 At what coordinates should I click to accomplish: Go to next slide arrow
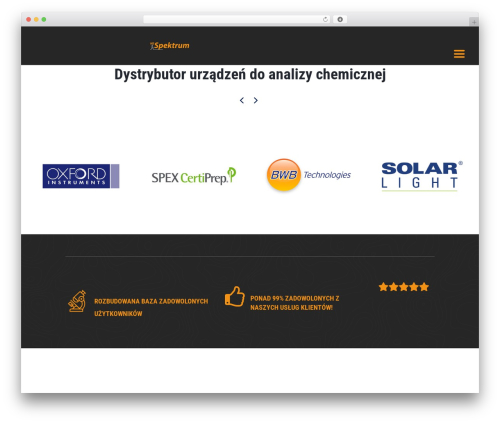(256, 100)
